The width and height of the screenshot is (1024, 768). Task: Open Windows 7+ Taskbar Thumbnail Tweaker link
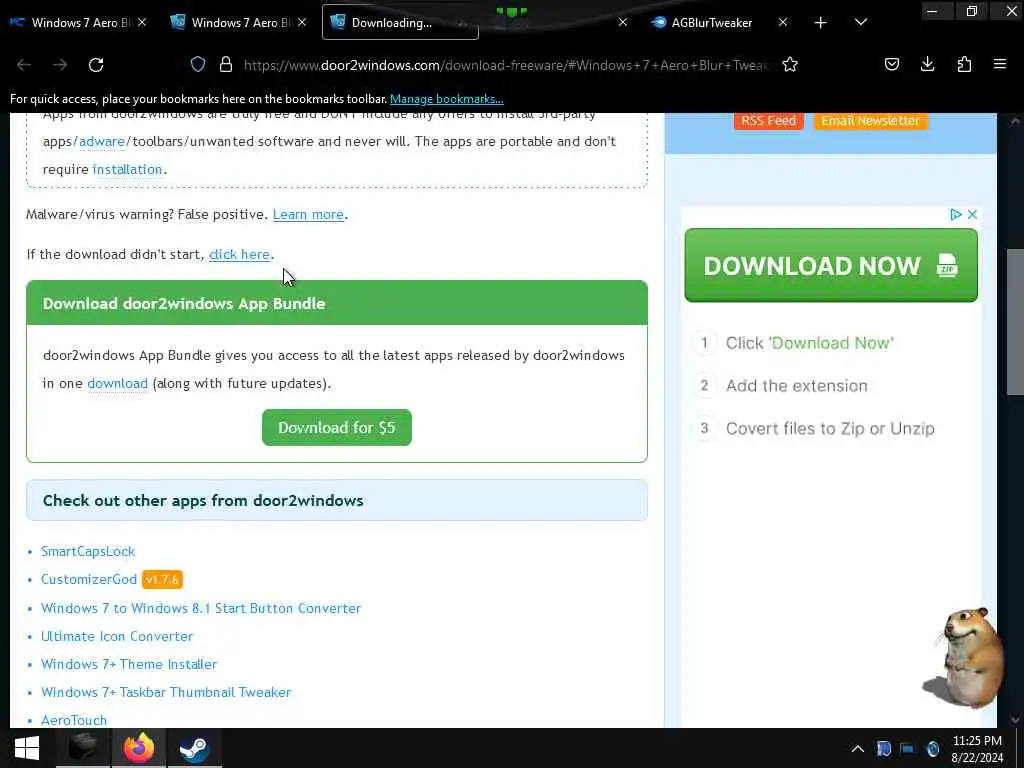[166, 692]
